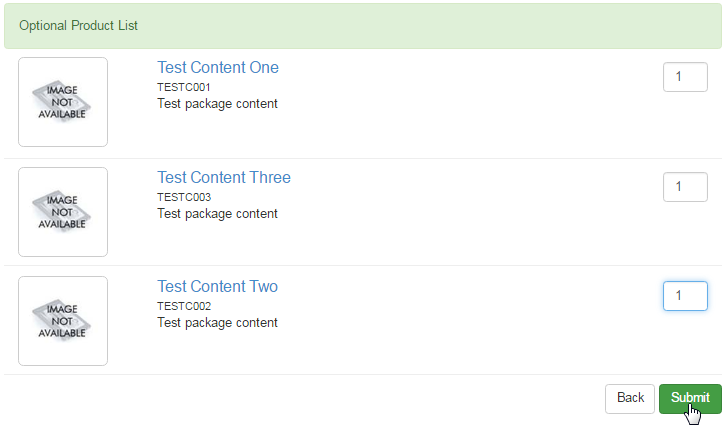The height and width of the screenshot is (429, 726).
Task: Click the green Submit button
Action: point(690,398)
